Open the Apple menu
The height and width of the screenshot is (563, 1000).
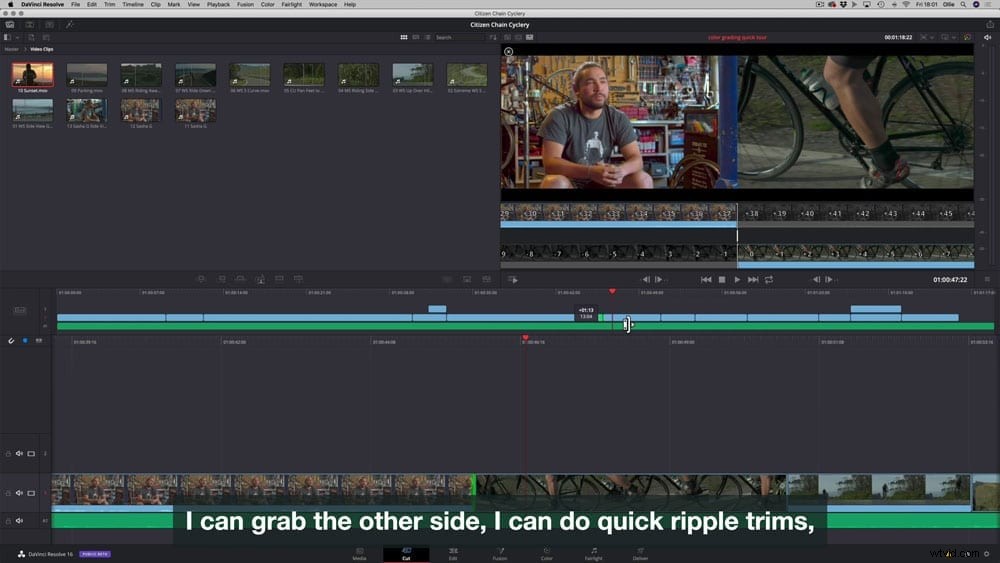click(x=10, y=4)
